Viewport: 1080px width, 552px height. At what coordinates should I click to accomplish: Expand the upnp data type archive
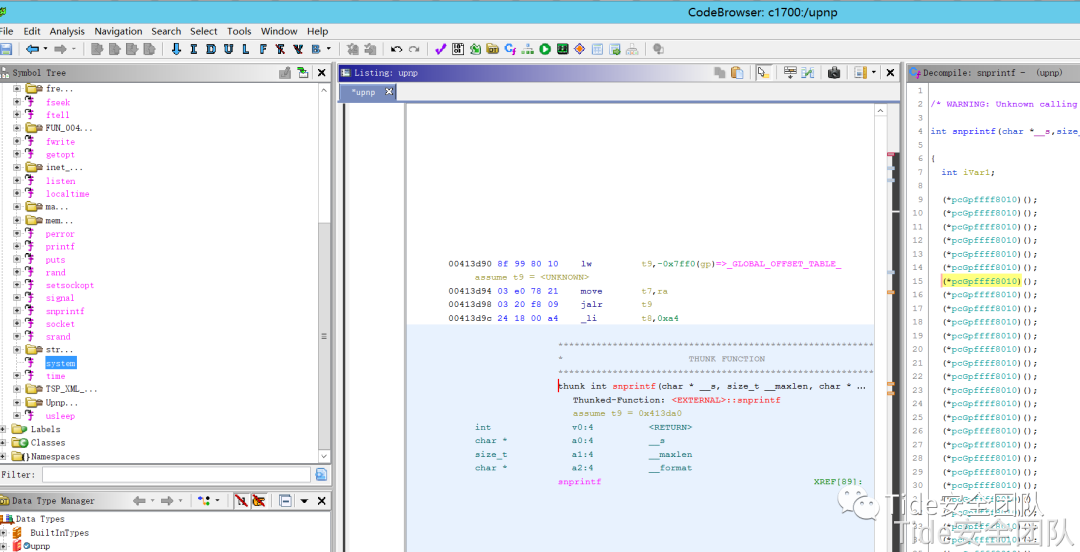(4, 546)
